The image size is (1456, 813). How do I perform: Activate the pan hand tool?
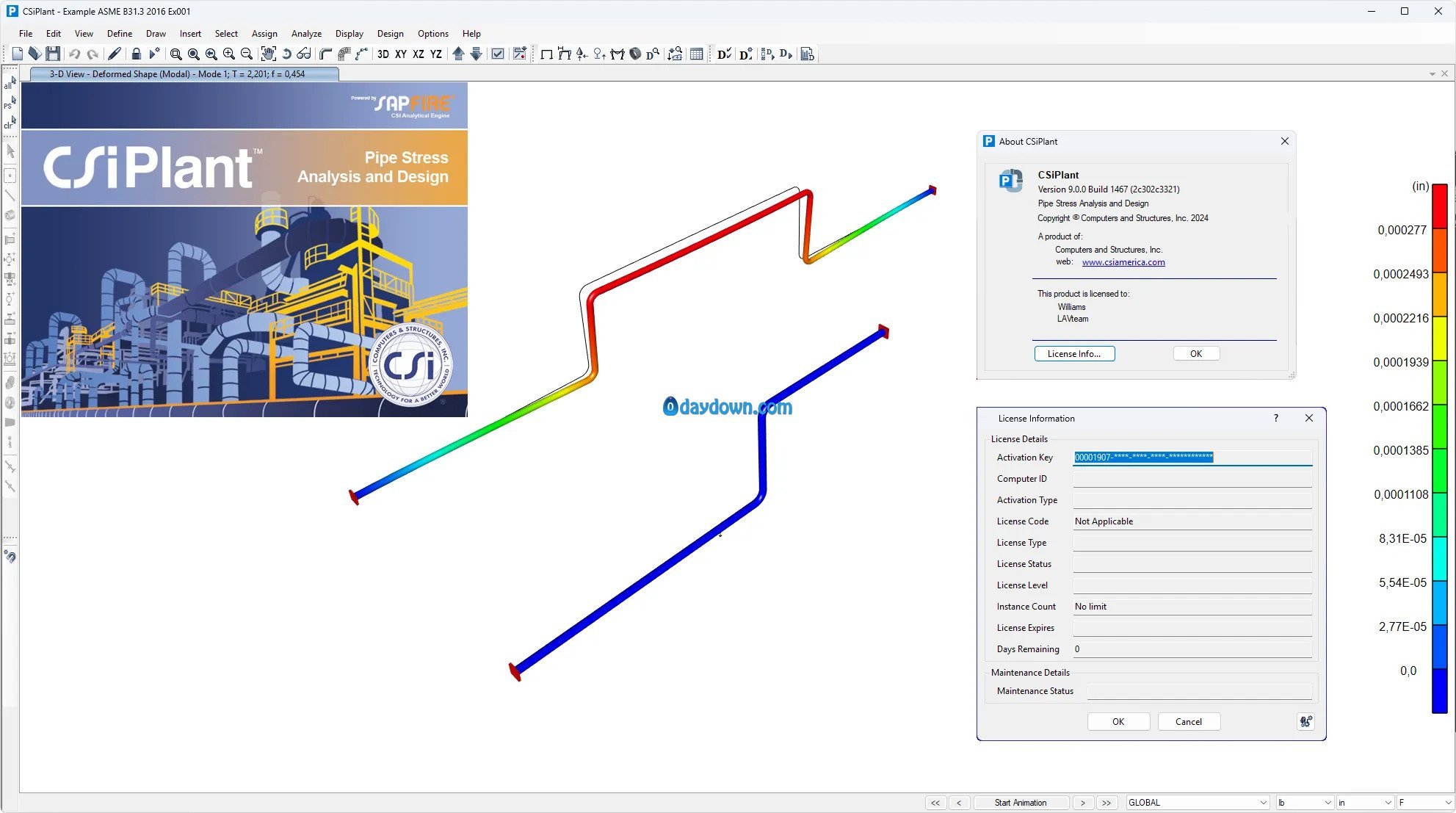coord(269,54)
